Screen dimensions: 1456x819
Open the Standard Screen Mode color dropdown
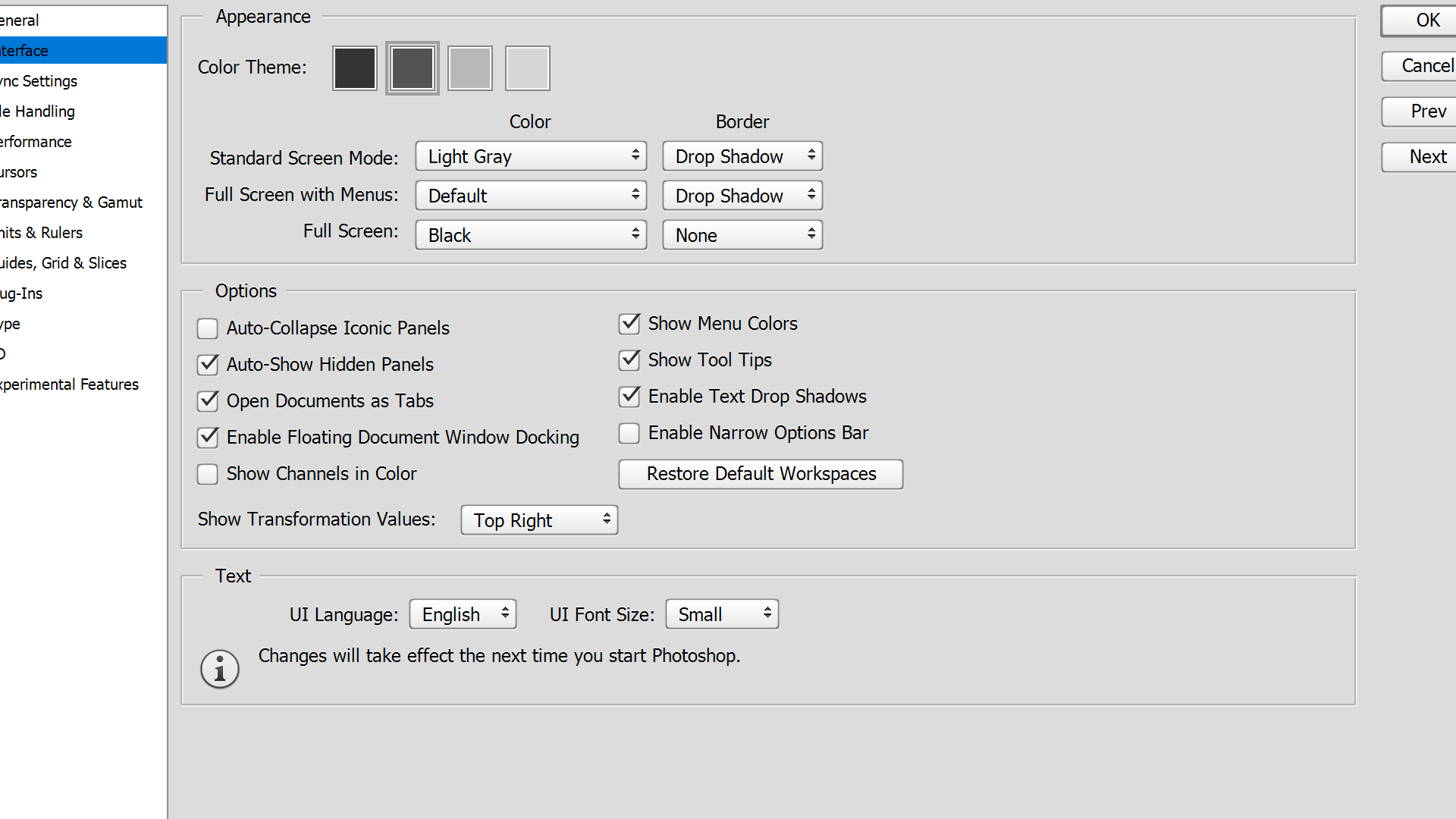[x=530, y=156]
